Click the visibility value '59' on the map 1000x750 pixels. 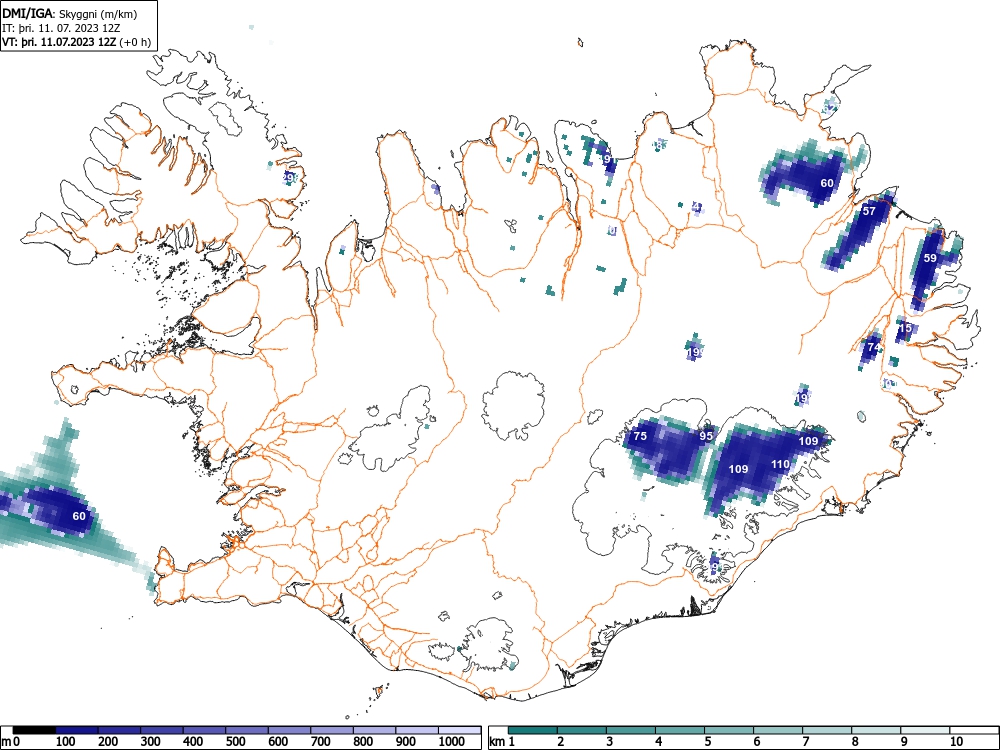[930, 258]
